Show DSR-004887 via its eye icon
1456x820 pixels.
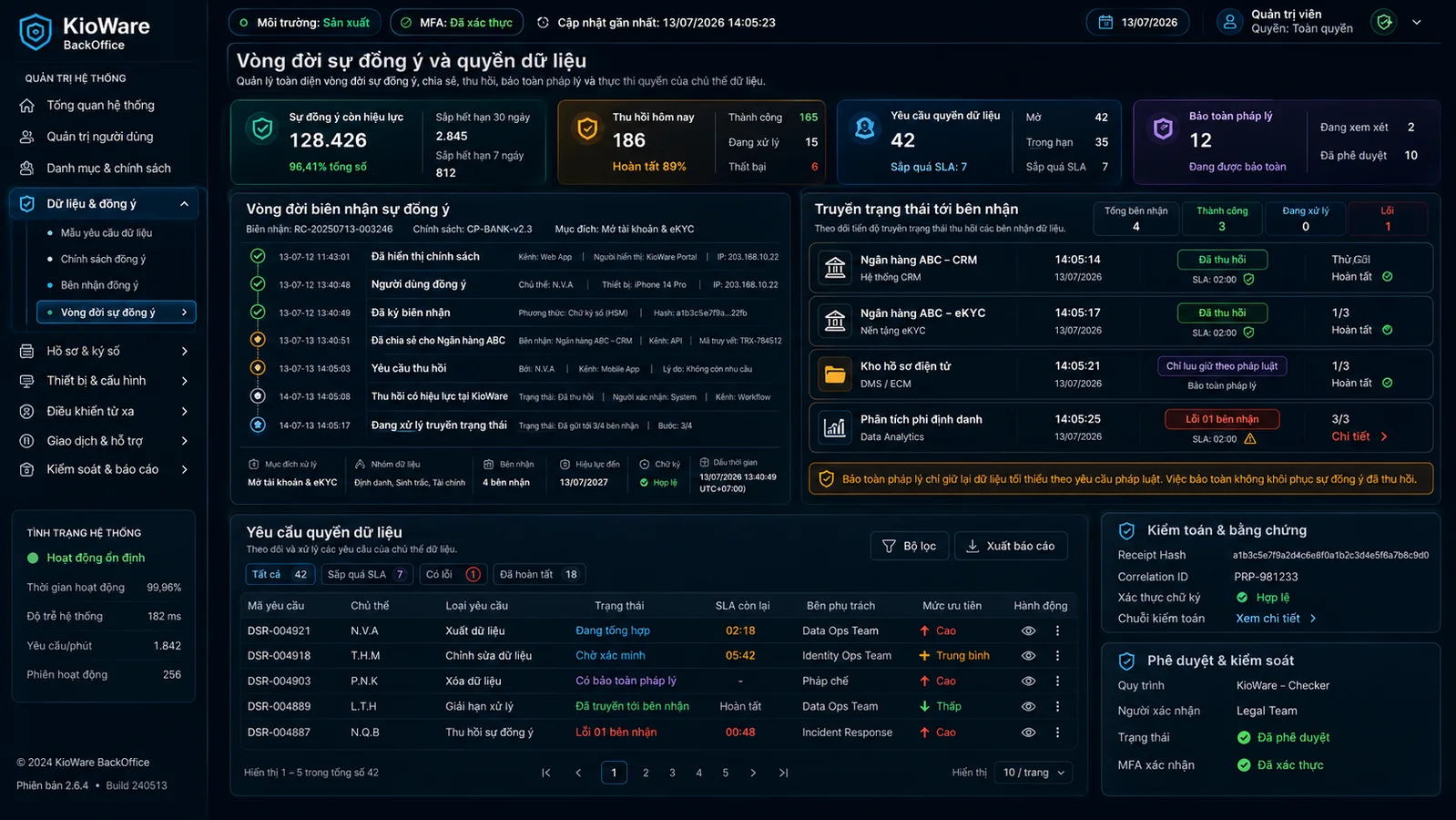tap(1028, 733)
